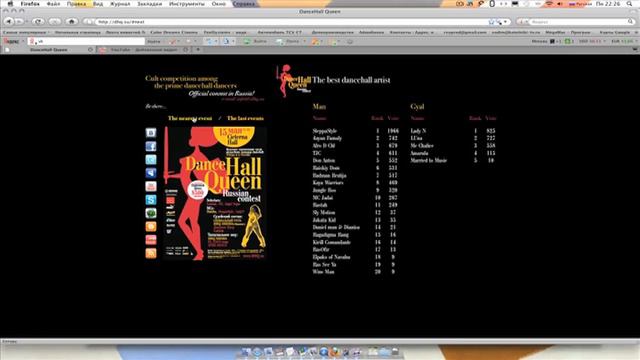Click the DanceHall Queen logo at page top
This screenshot has height=360, width=640.
tap(294, 81)
